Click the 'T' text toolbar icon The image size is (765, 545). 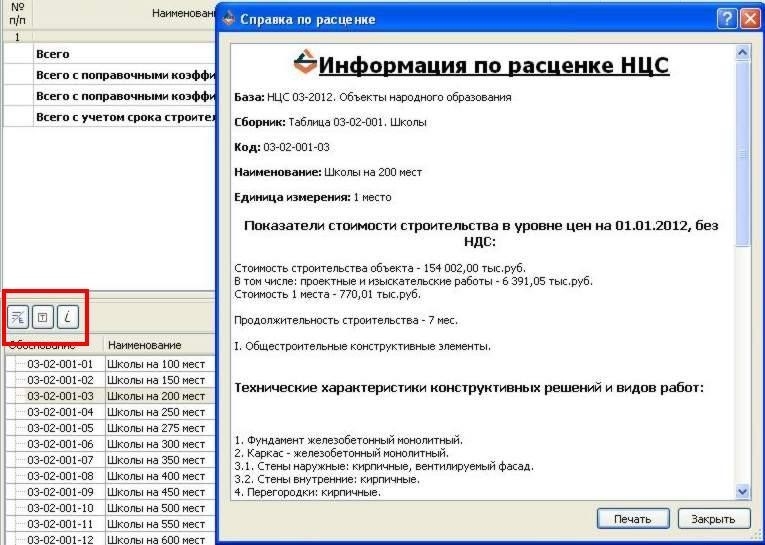coord(43,317)
